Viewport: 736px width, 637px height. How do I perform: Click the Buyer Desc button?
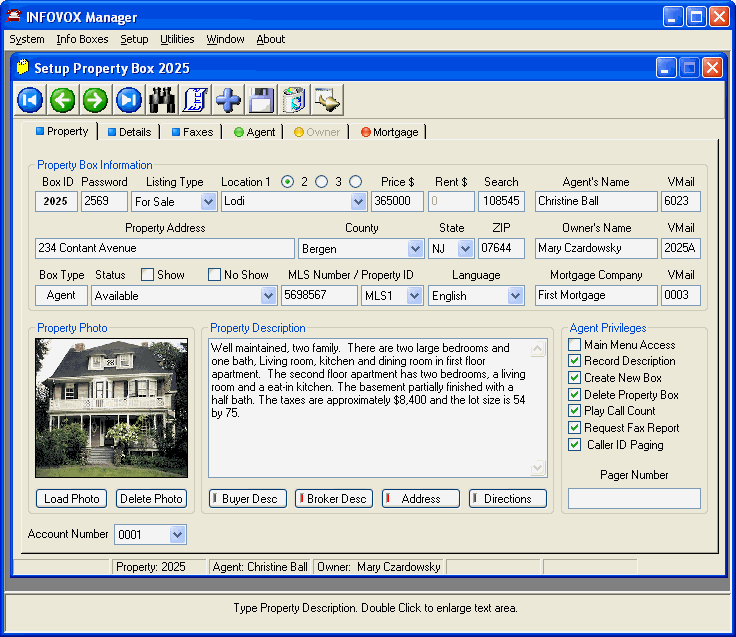point(248,499)
